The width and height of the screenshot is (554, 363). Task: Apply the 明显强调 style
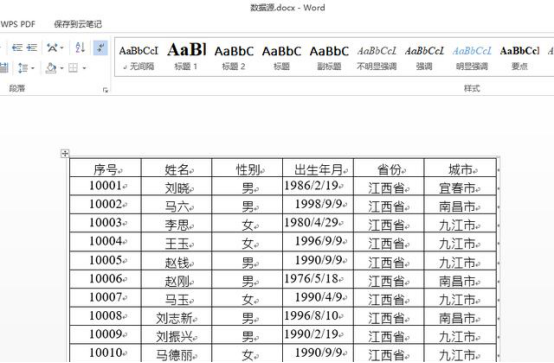point(472,57)
